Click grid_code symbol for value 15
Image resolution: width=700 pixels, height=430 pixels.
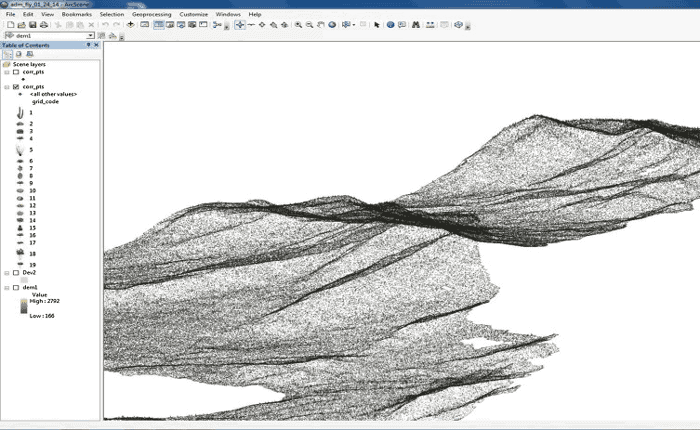pyautogui.click(x=20, y=228)
